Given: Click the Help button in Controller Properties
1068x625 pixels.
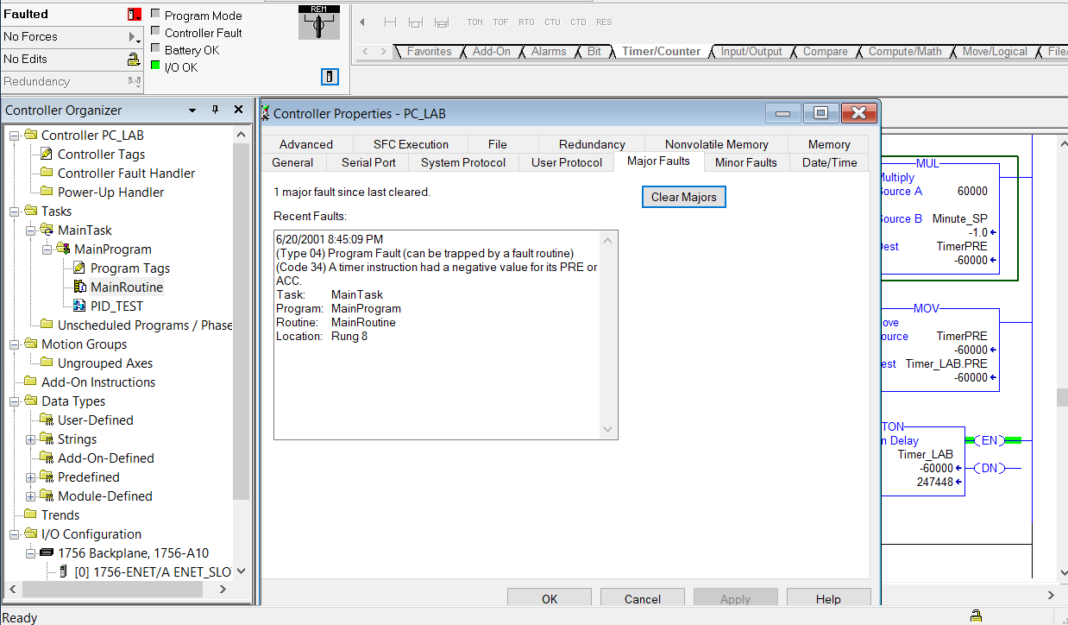Looking at the screenshot, I should pos(828,599).
